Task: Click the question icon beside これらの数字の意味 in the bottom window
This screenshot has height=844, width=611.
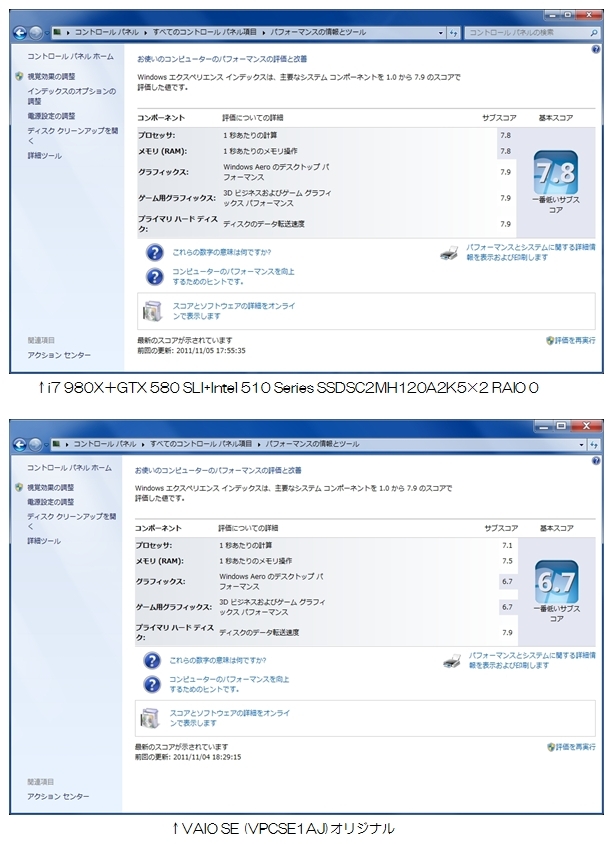Action: pyautogui.click(x=152, y=660)
